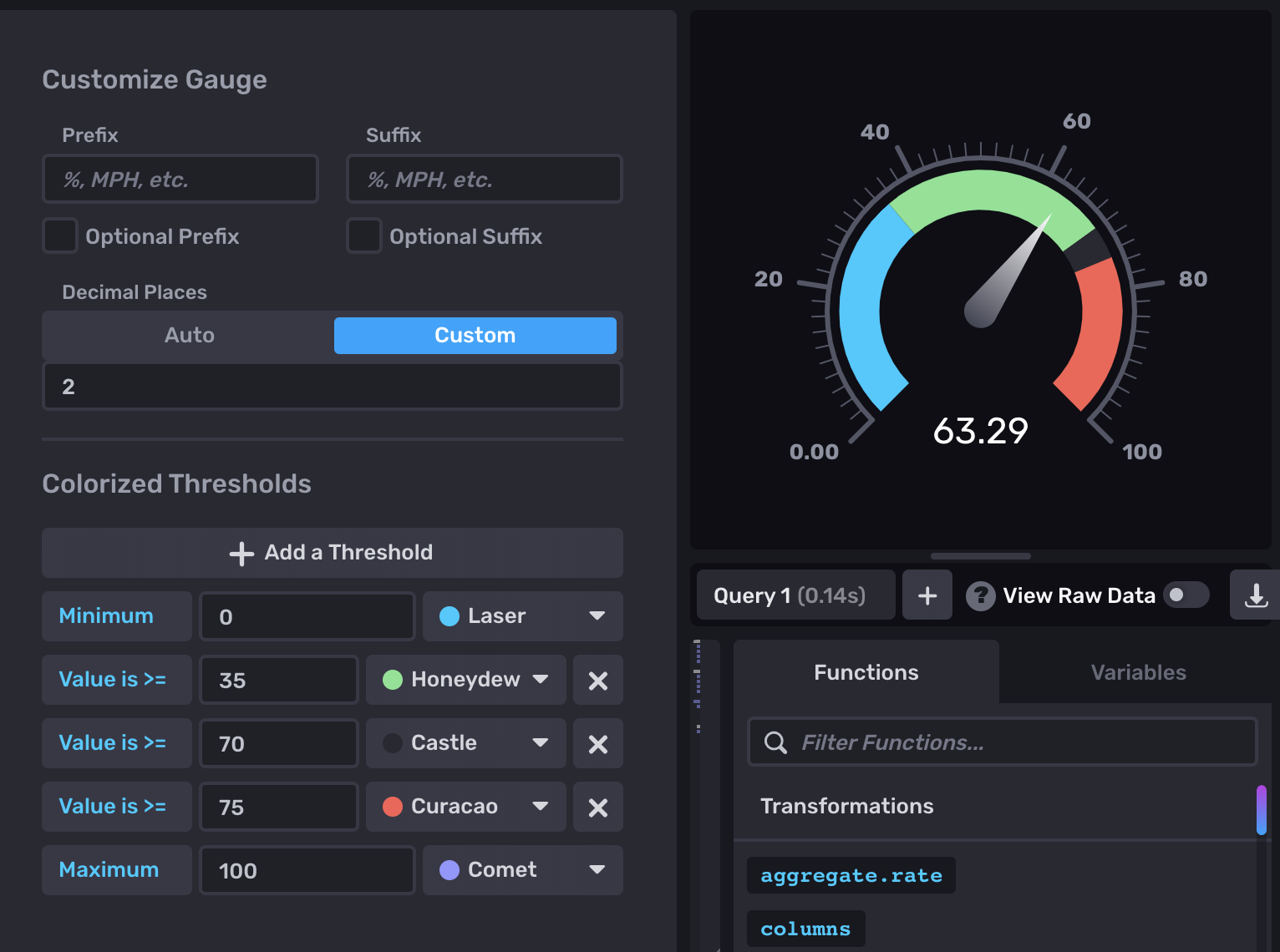Viewport: 1280px width, 952px height.
Task: Open the Laser color dropdown for Minimum
Action: click(522, 616)
